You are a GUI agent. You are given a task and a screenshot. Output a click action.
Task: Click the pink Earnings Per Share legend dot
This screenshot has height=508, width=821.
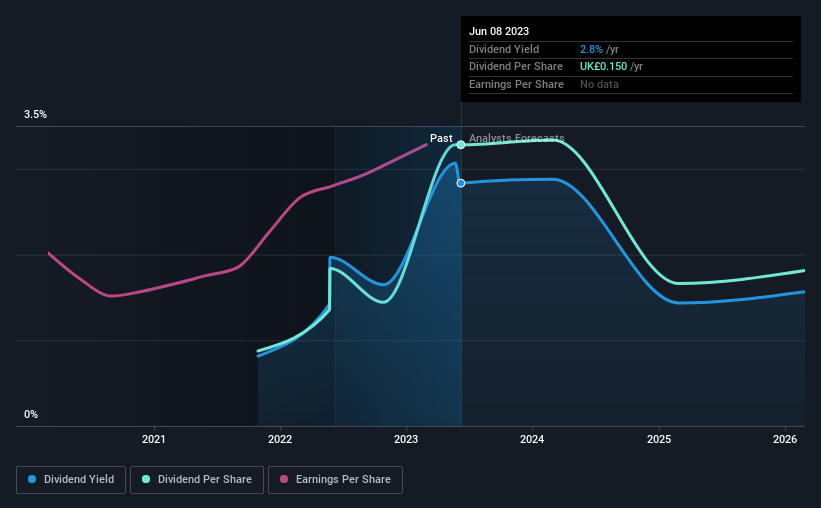pyautogui.click(x=284, y=479)
